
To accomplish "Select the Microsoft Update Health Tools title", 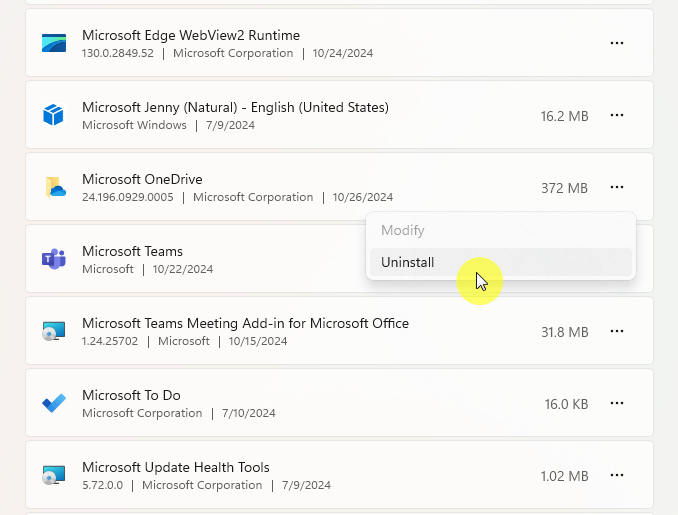I will pyautogui.click(x=176, y=467).
